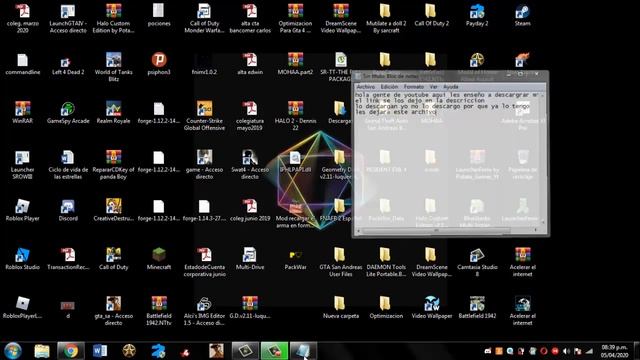Open the RobloxPlayerLauncher desktop icon
640x360 pixels.
22,308
